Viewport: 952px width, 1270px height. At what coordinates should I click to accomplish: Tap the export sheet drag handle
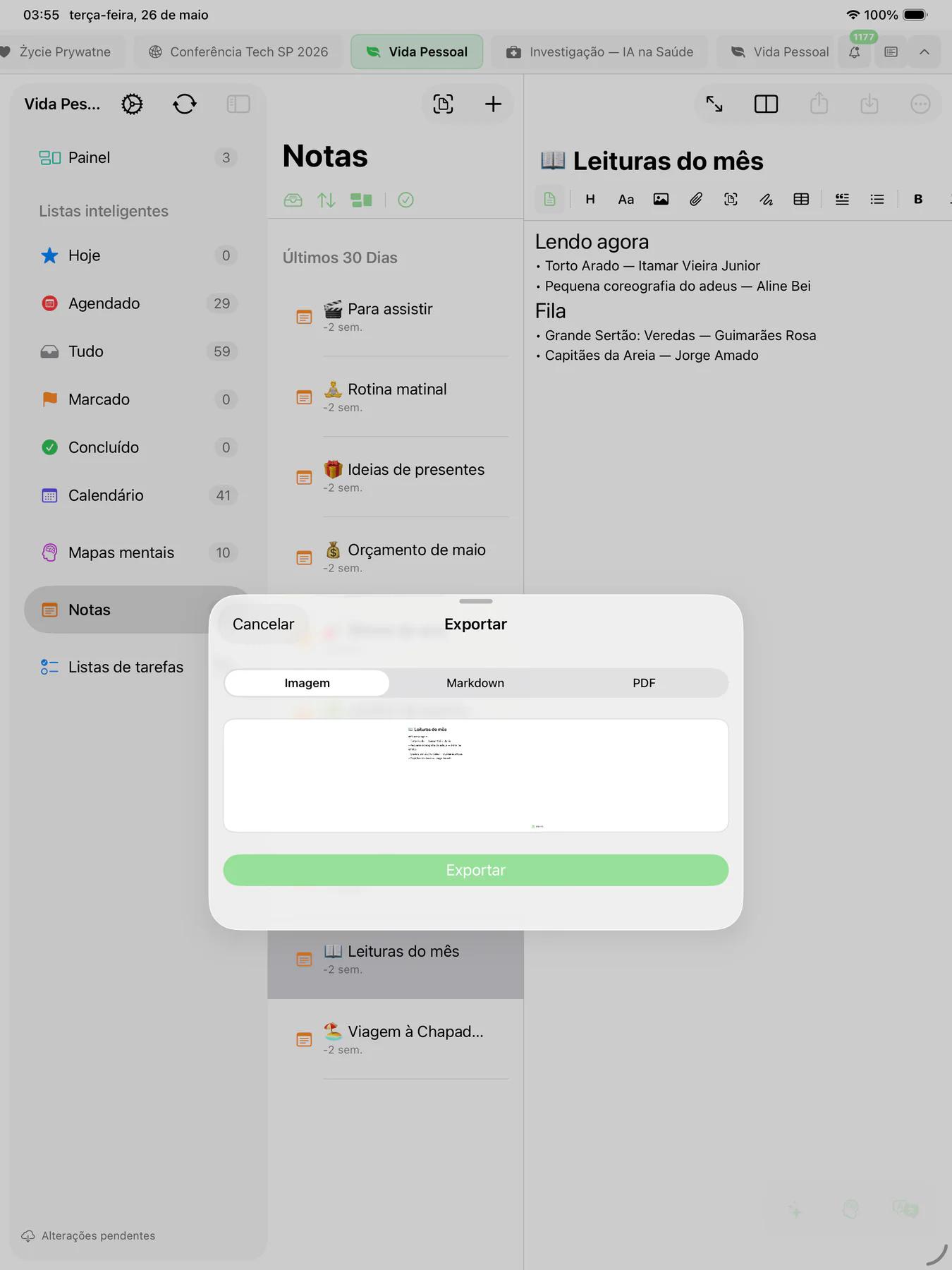coord(476,601)
